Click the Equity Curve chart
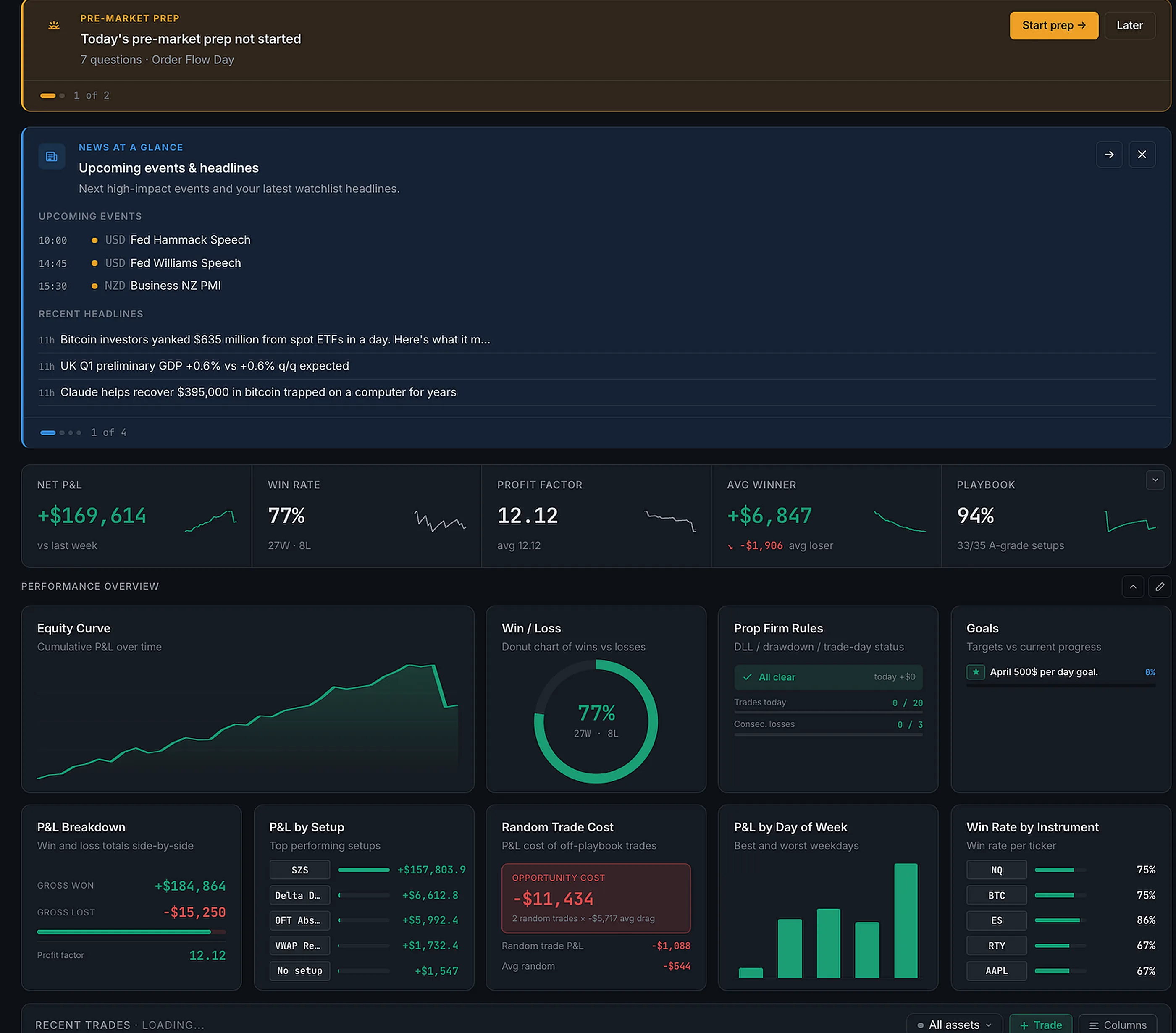Viewport: 1176px width, 1033px height. pyautogui.click(x=247, y=721)
